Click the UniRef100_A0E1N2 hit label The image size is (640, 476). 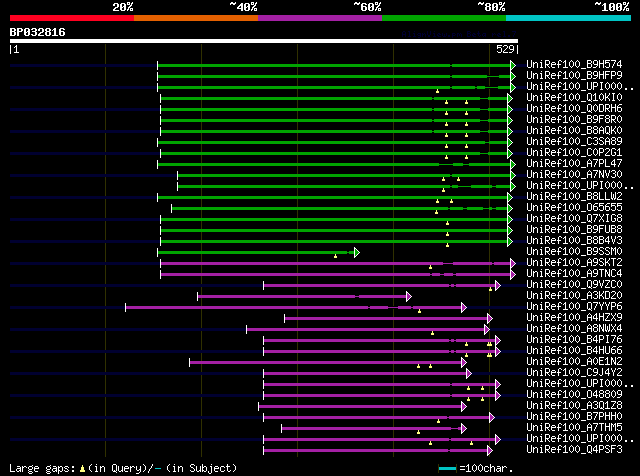pyautogui.click(x=574, y=361)
